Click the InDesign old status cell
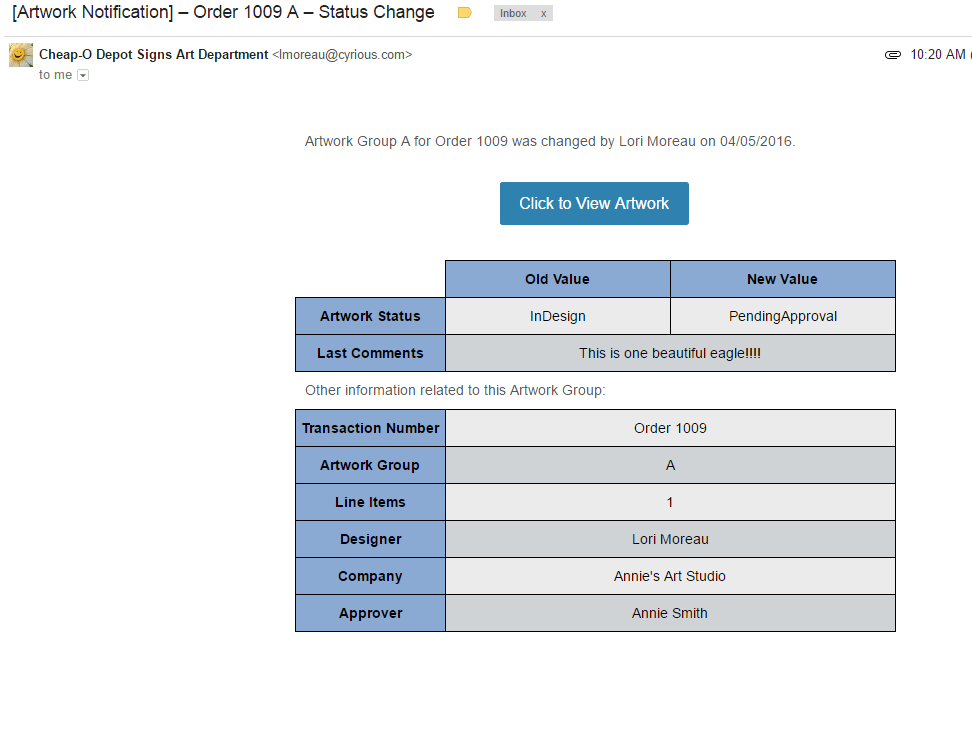This screenshot has width=972, height=745. click(557, 316)
